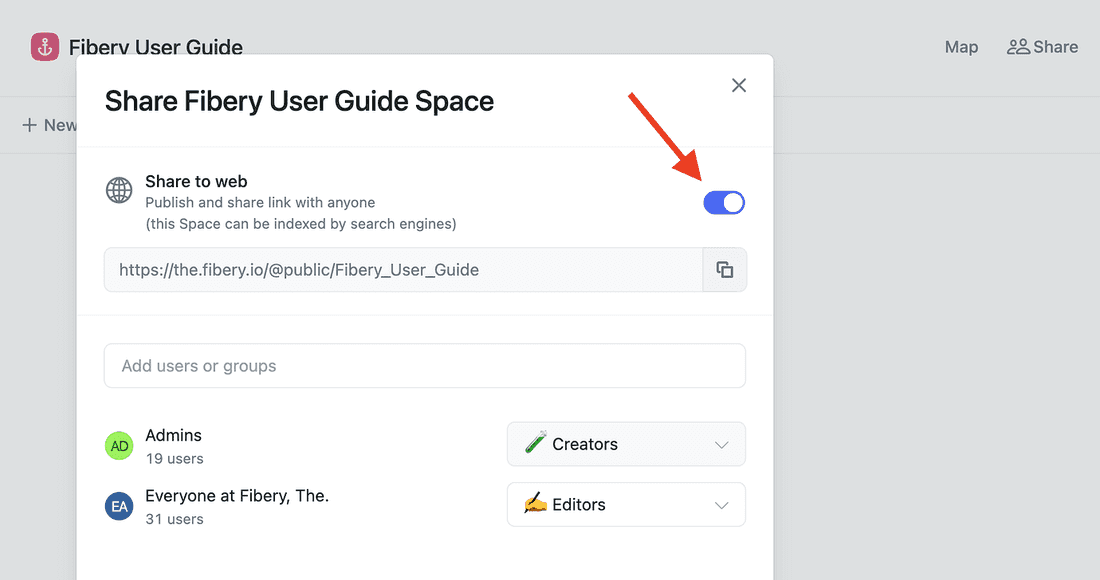The height and width of the screenshot is (580, 1100).
Task: Copy the public share link
Action: click(725, 270)
